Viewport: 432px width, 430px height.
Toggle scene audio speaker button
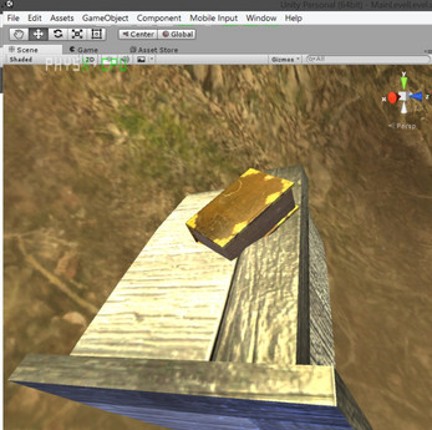125,59
